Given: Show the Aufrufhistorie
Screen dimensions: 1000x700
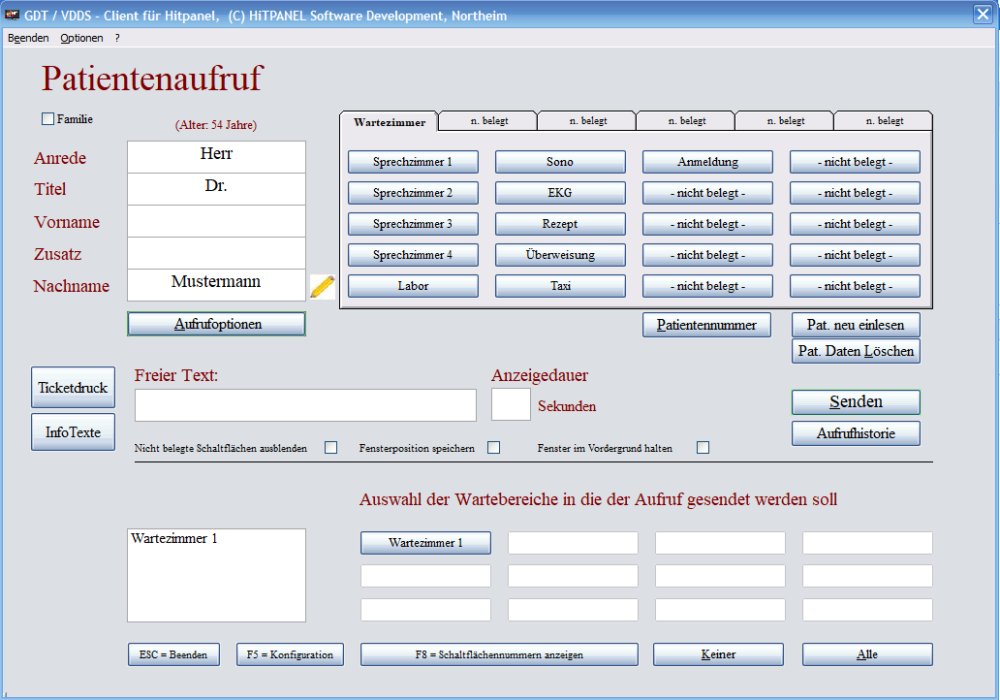Looking at the screenshot, I should click(855, 434).
